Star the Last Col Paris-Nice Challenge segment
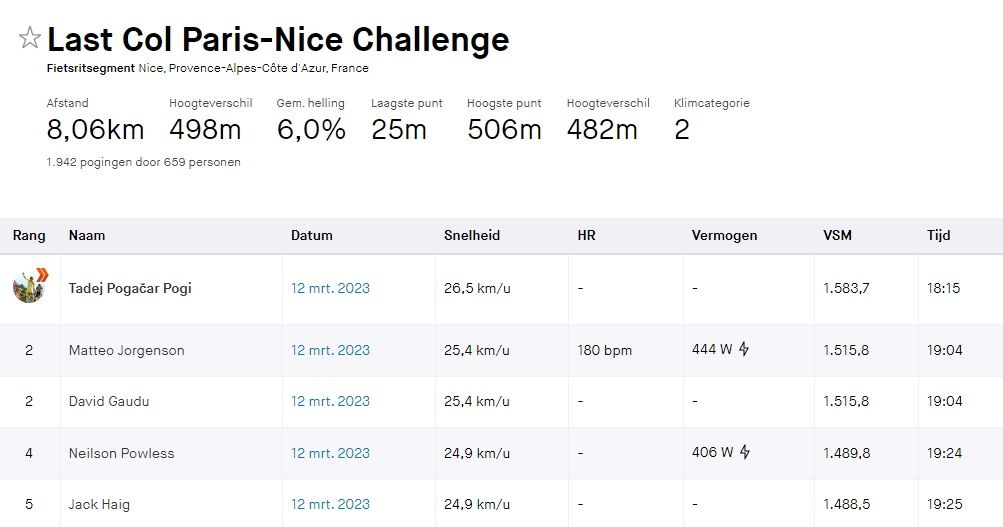Viewport: 1003px width, 527px height. (29, 38)
